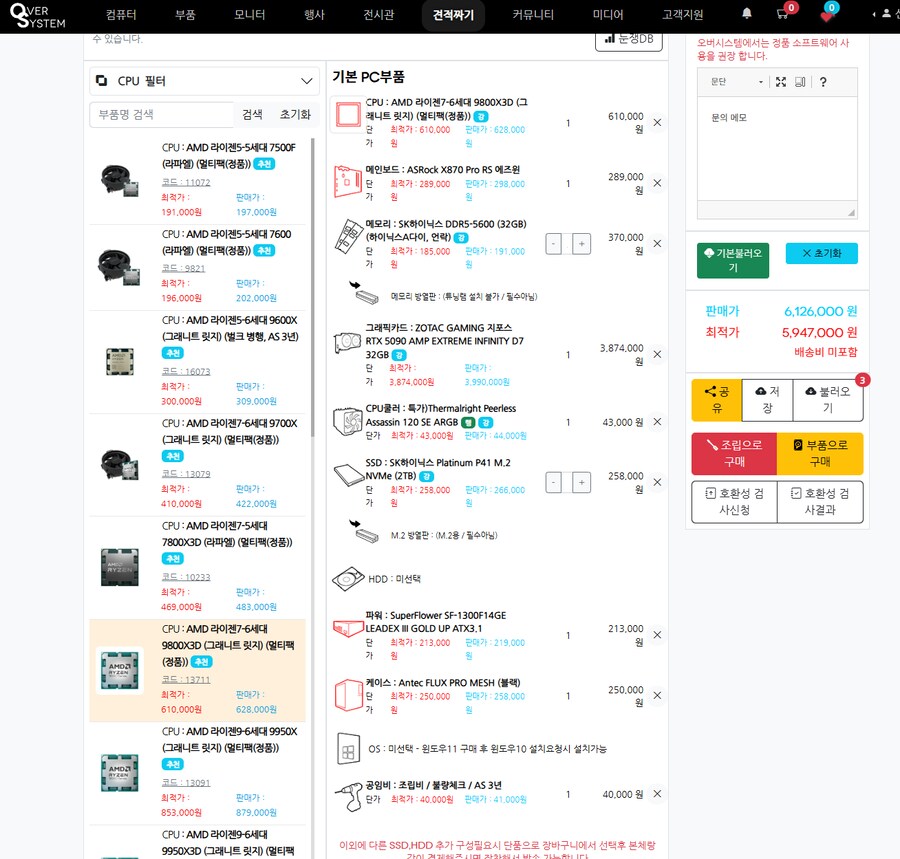Open the 커뮤니티 menu
Viewport: 900px width, 859px height.
click(x=532, y=15)
